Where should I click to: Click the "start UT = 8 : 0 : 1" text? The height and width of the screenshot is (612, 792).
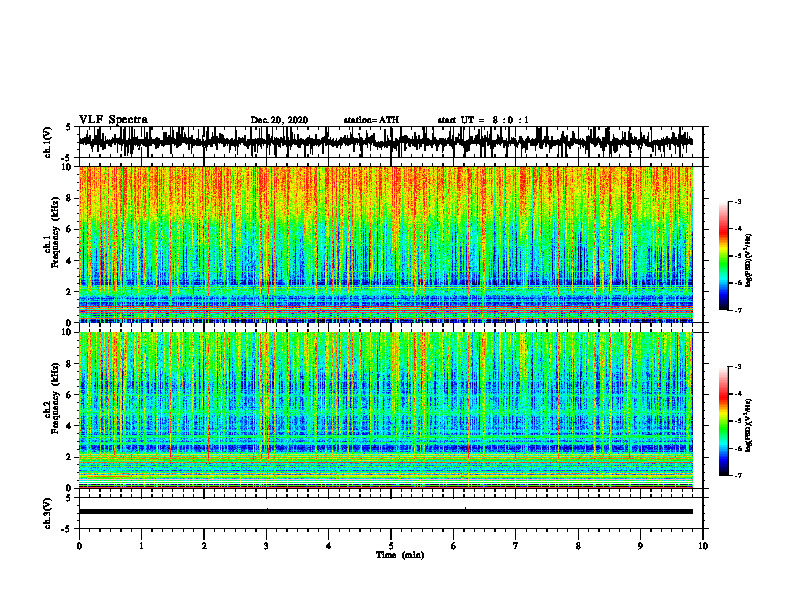[483, 120]
